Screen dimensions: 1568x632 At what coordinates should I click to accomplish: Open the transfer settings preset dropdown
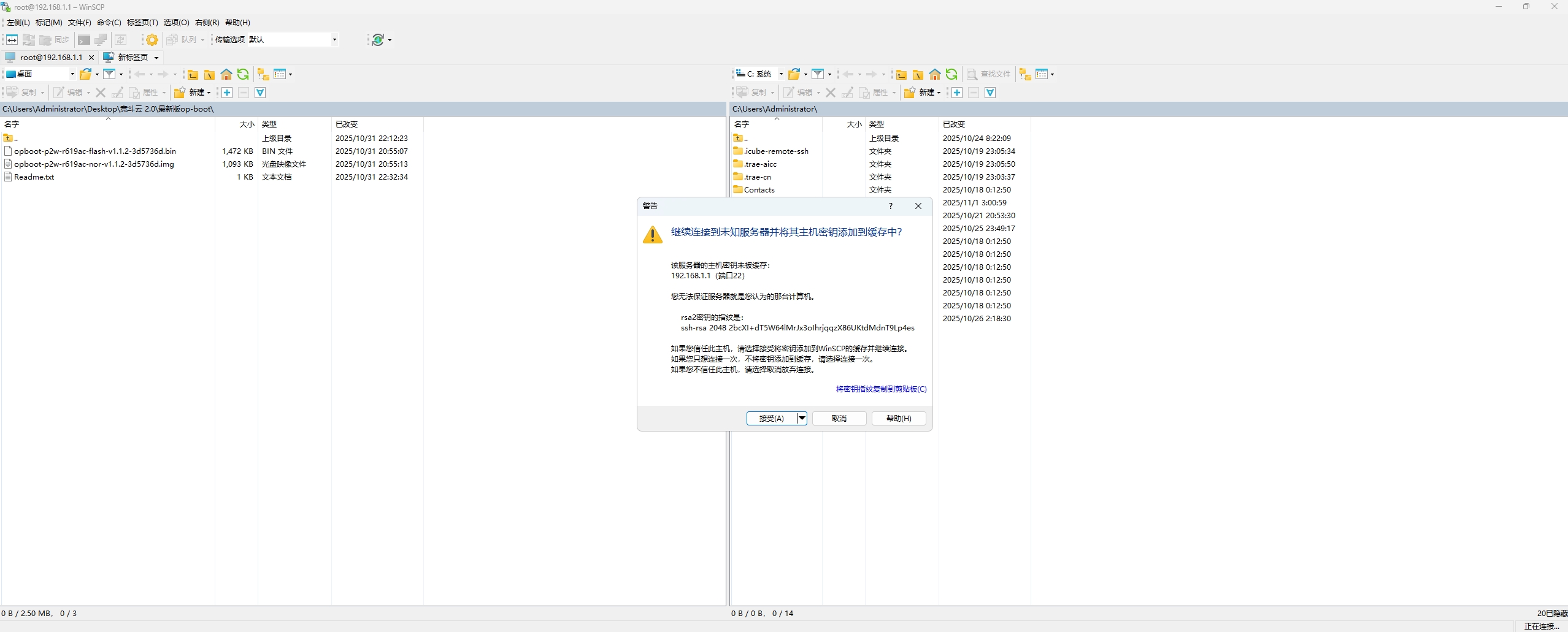[x=334, y=40]
